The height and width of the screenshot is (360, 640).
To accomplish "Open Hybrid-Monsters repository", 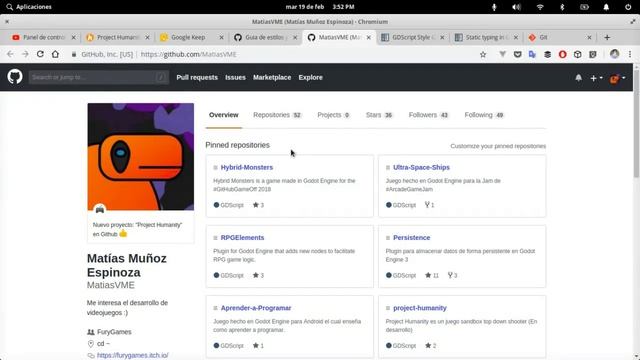I will 247,167.
